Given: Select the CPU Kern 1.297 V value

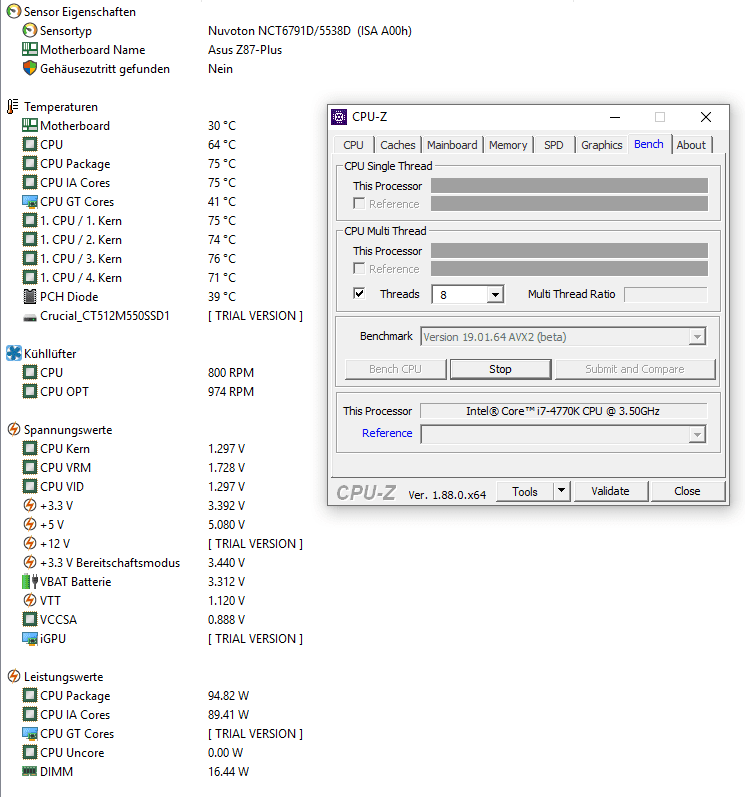Looking at the screenshot, I should coord(226,448).
